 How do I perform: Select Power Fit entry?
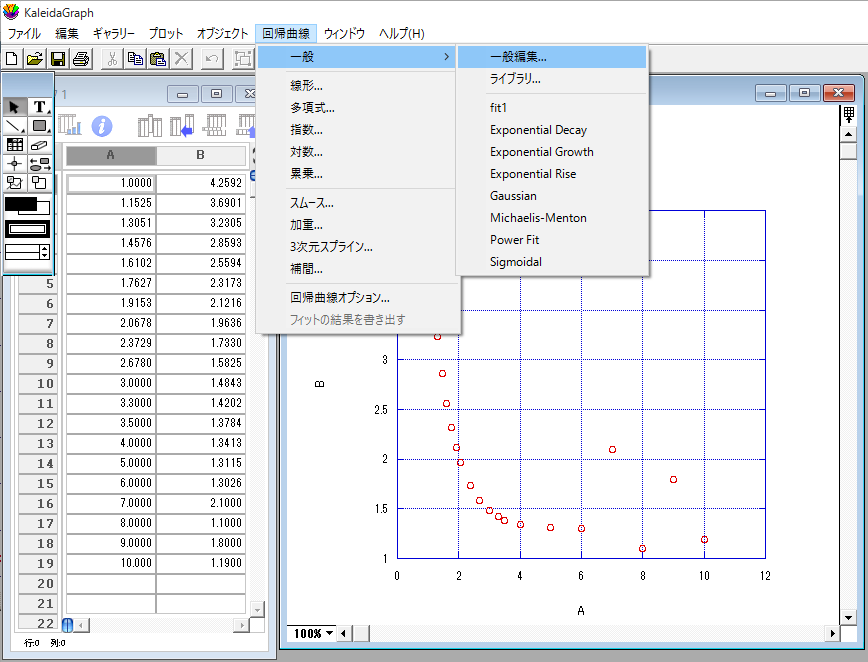click(552, 240)
